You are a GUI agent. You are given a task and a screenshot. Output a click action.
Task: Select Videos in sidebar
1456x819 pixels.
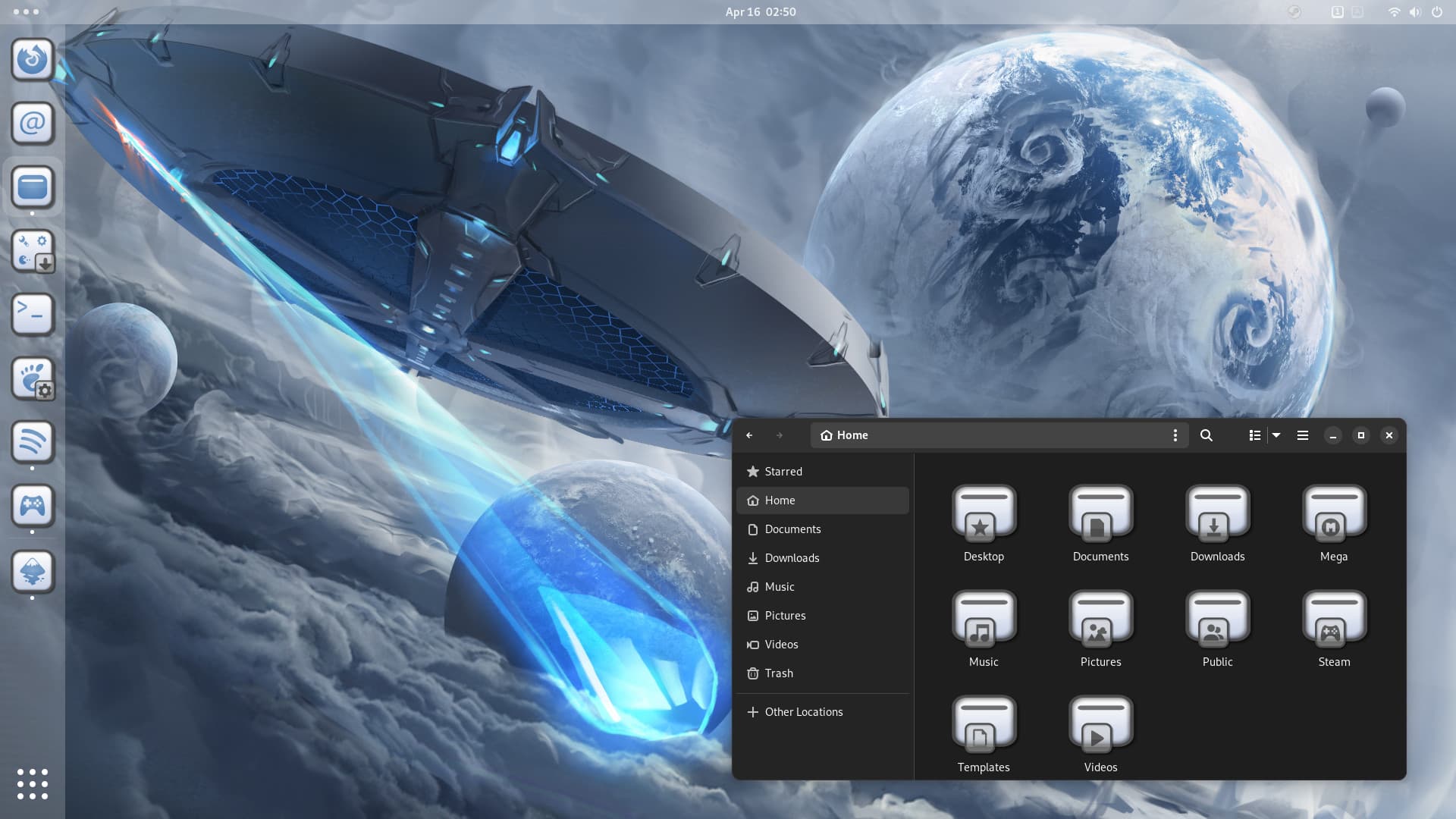[822, 645]
